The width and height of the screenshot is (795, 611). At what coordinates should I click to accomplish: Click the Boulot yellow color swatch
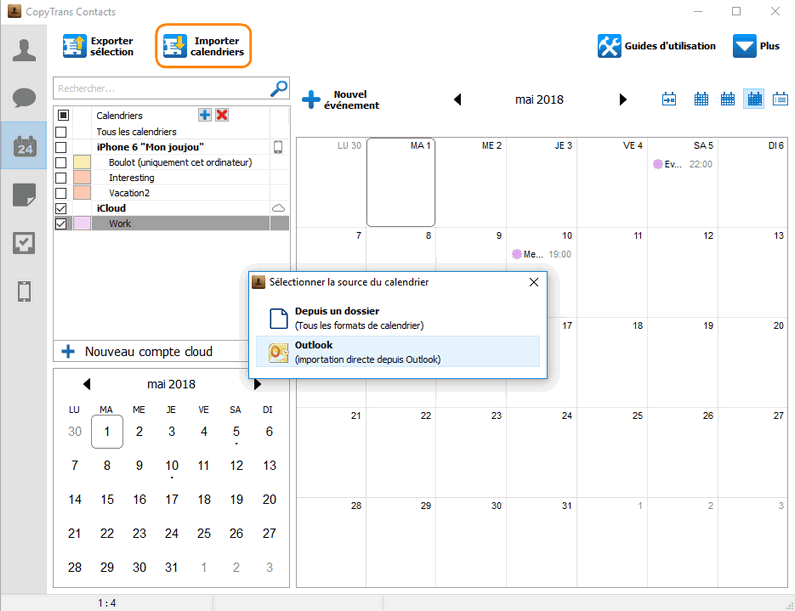coord(82,162)
